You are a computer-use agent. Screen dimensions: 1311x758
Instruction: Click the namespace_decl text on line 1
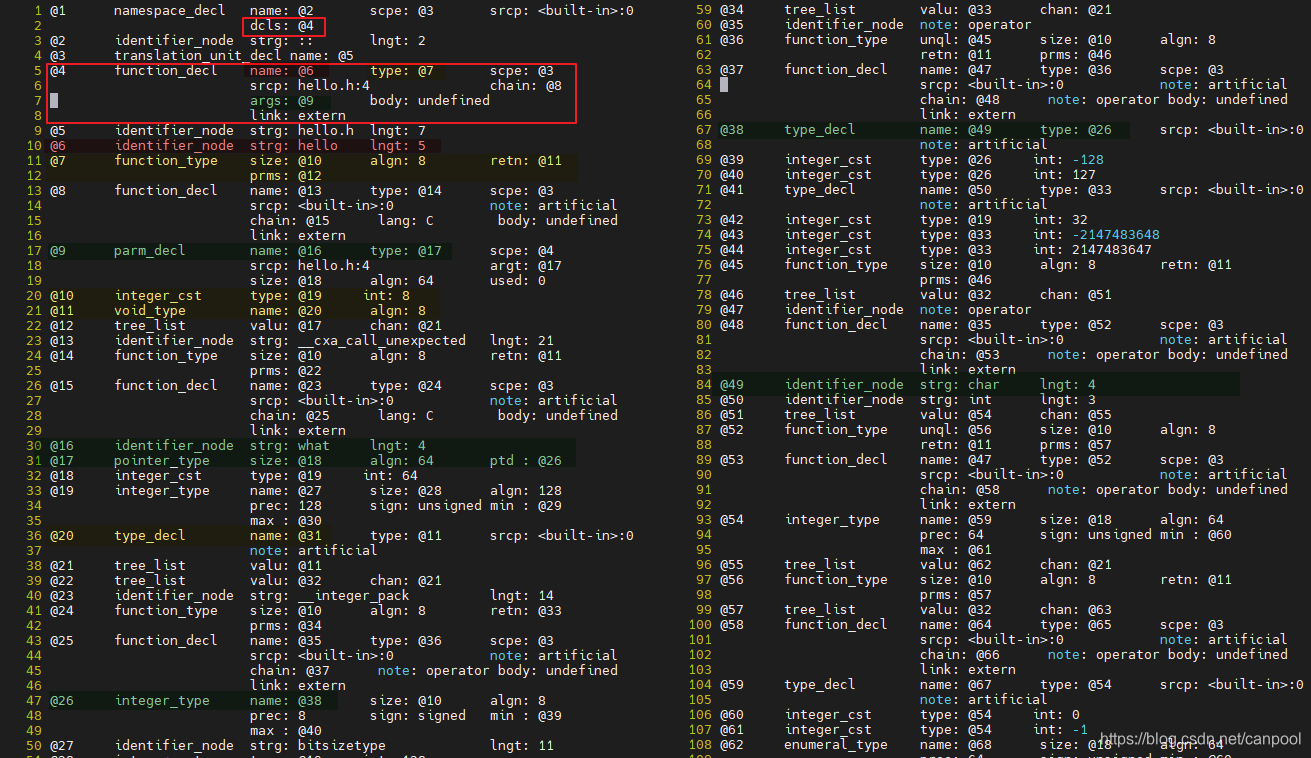click(169, 10)
